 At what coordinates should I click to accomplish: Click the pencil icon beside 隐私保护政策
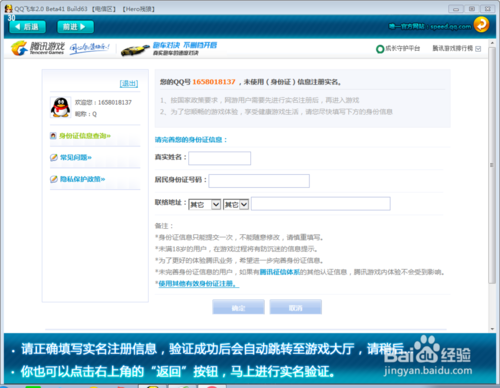point(54,179)
